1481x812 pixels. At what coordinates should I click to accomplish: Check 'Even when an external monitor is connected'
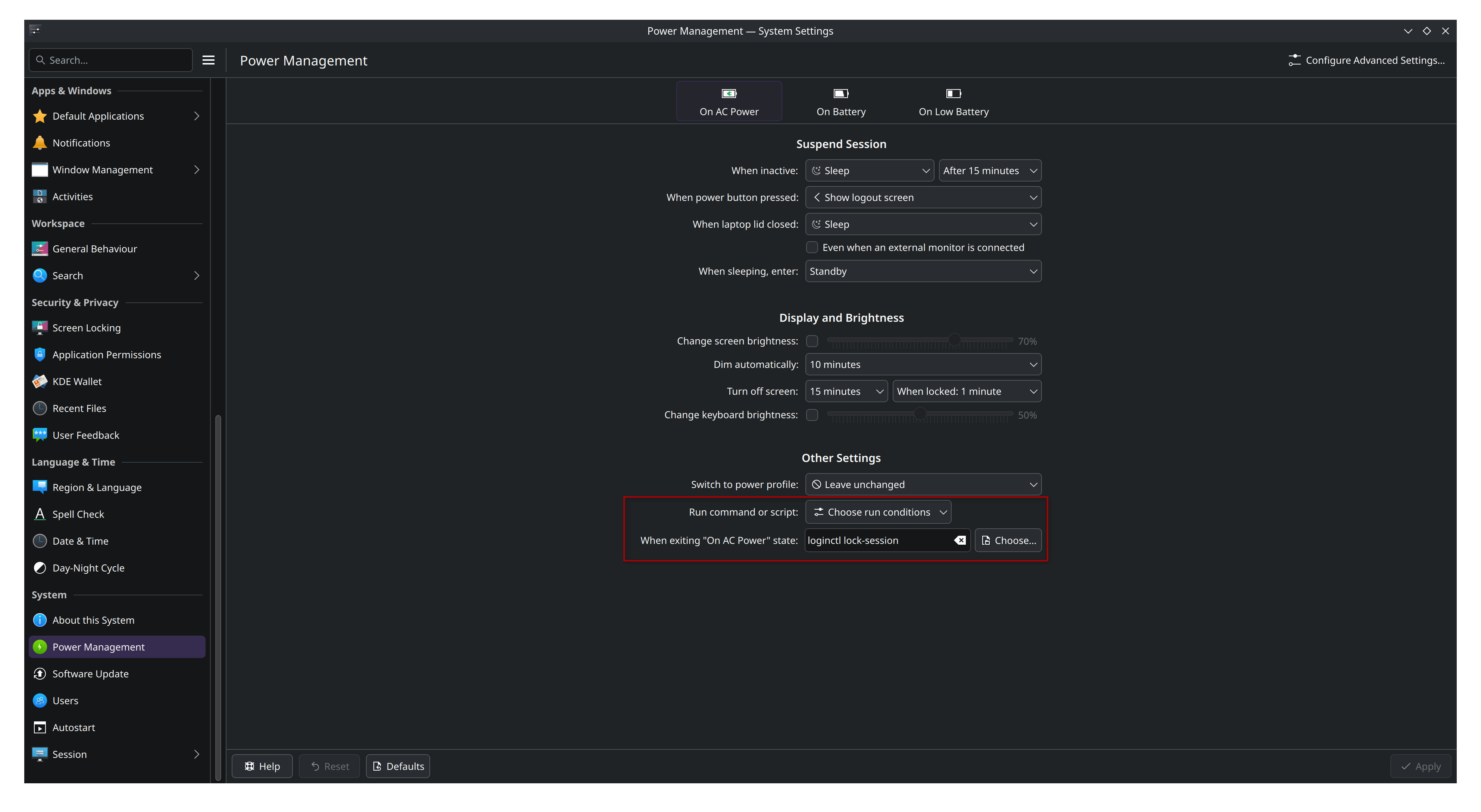[812, 247]
